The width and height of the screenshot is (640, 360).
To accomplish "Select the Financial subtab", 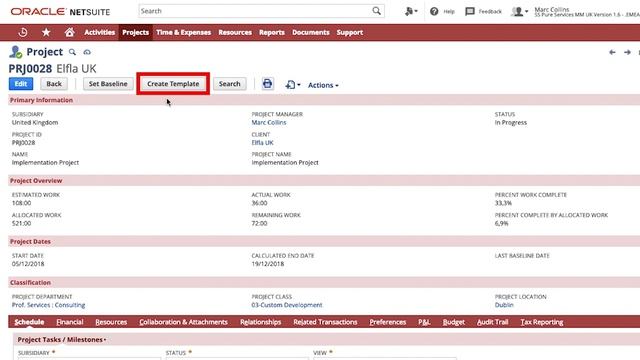I will tap(70, 322).
